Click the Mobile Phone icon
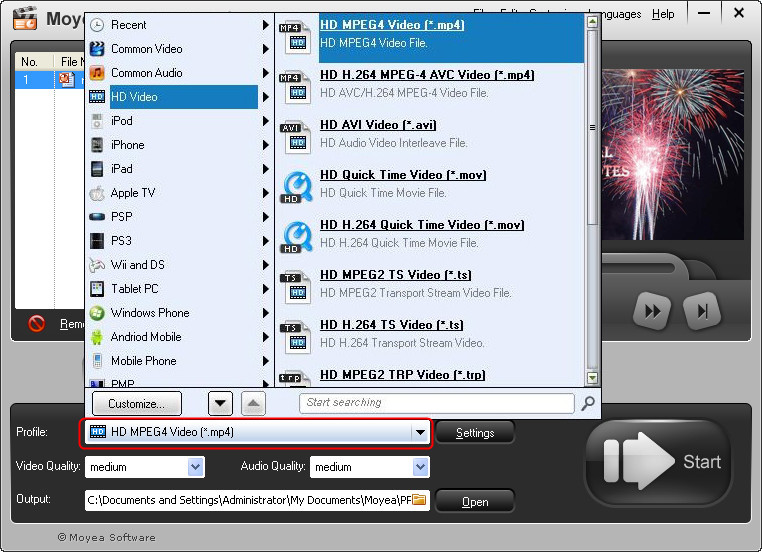 (97, 361)
